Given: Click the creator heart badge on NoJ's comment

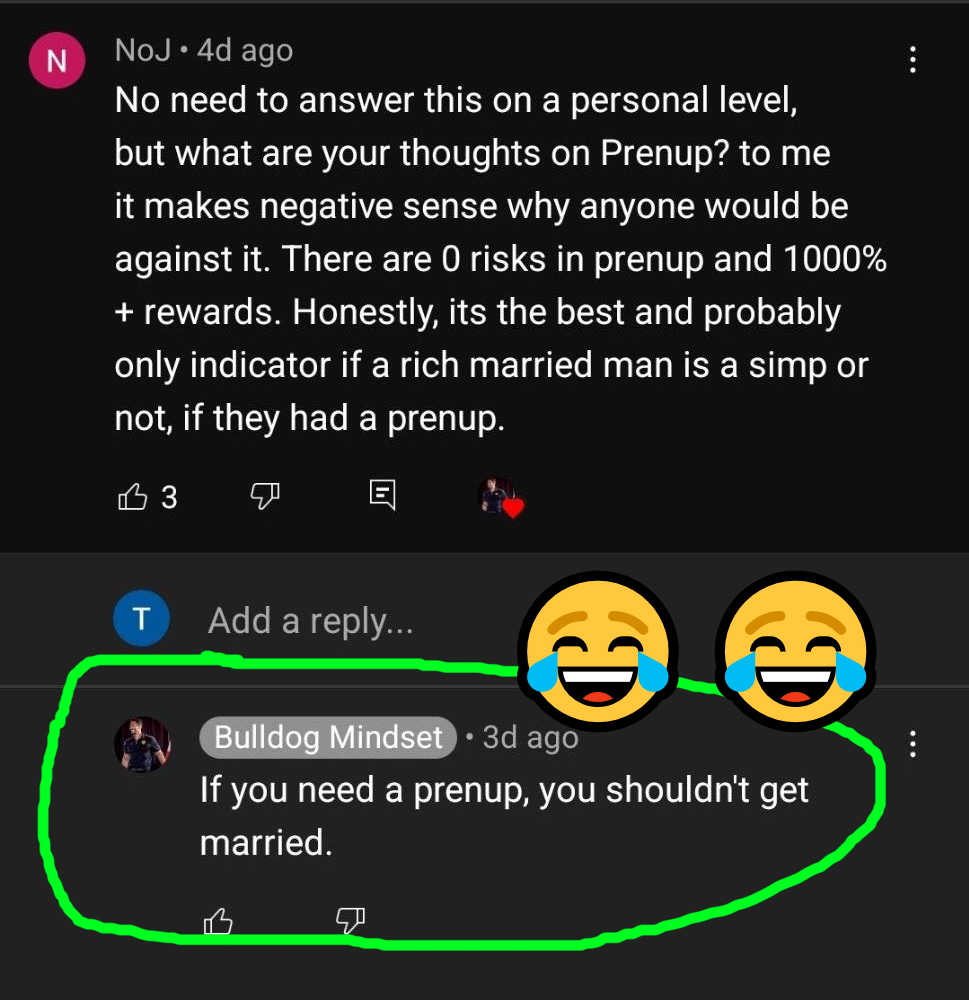Looking at the screenshot, I should pyautogui.click(x=500, y=497).
